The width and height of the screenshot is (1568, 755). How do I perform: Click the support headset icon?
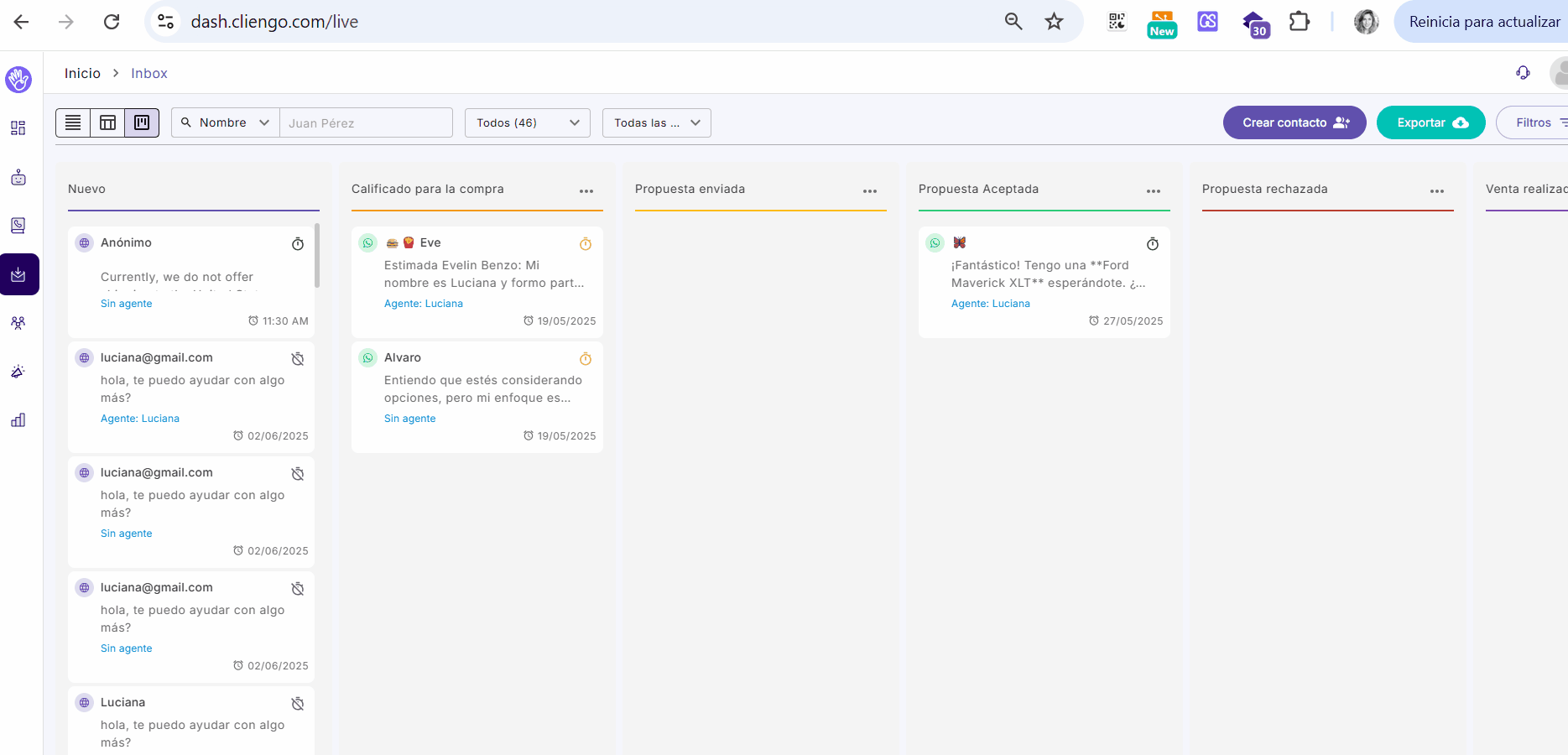(x=1523, y=73)
